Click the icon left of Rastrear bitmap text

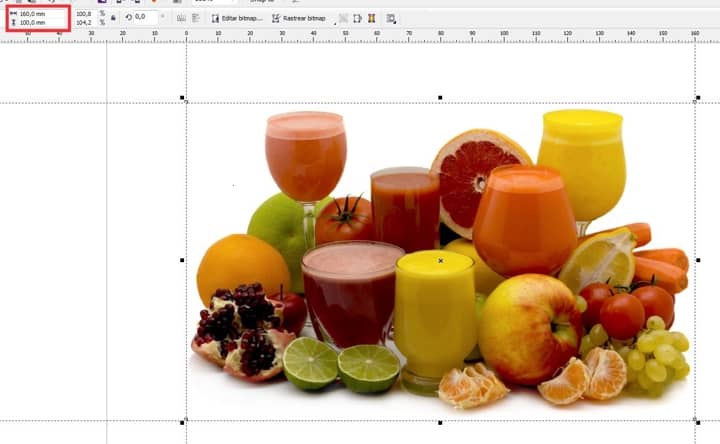coord(276,18)
